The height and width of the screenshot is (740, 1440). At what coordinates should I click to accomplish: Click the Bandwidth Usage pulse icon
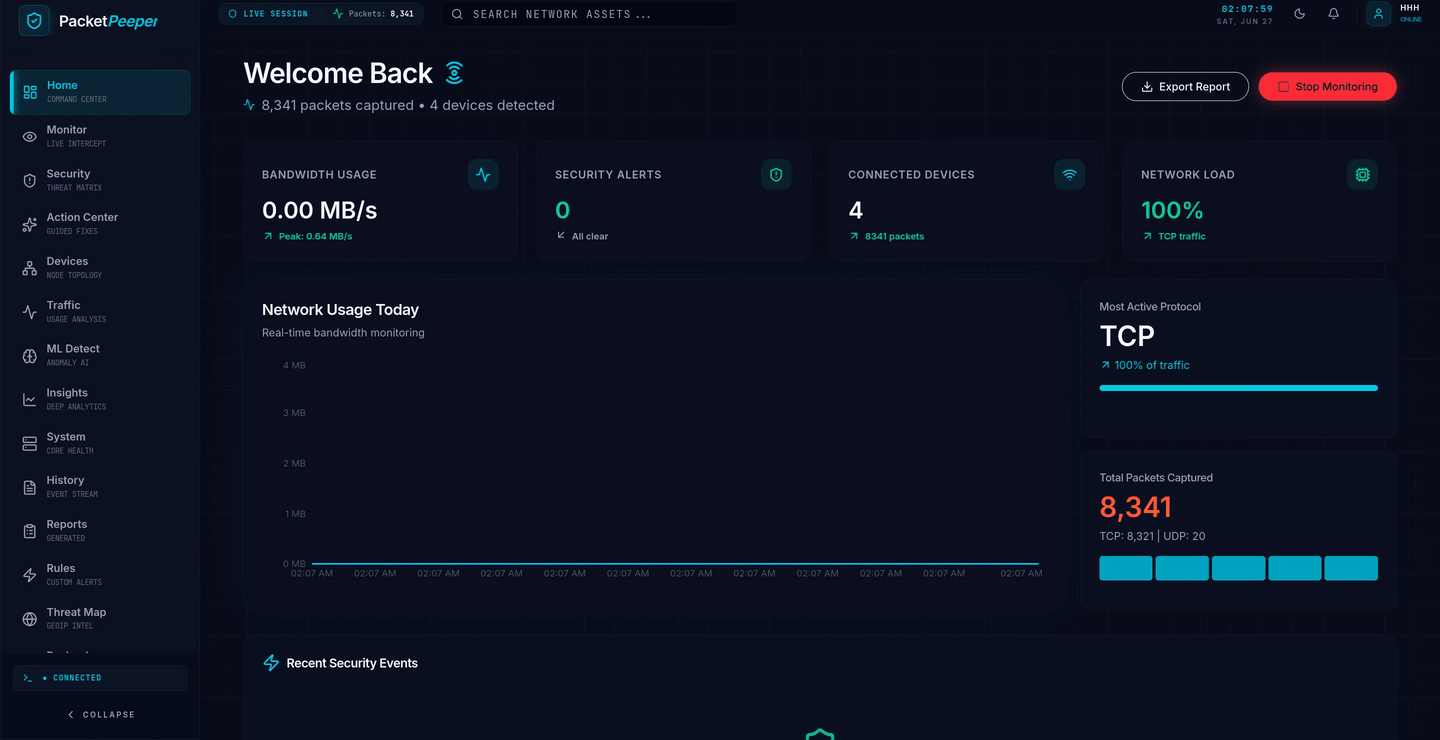(x=483, y=174)
